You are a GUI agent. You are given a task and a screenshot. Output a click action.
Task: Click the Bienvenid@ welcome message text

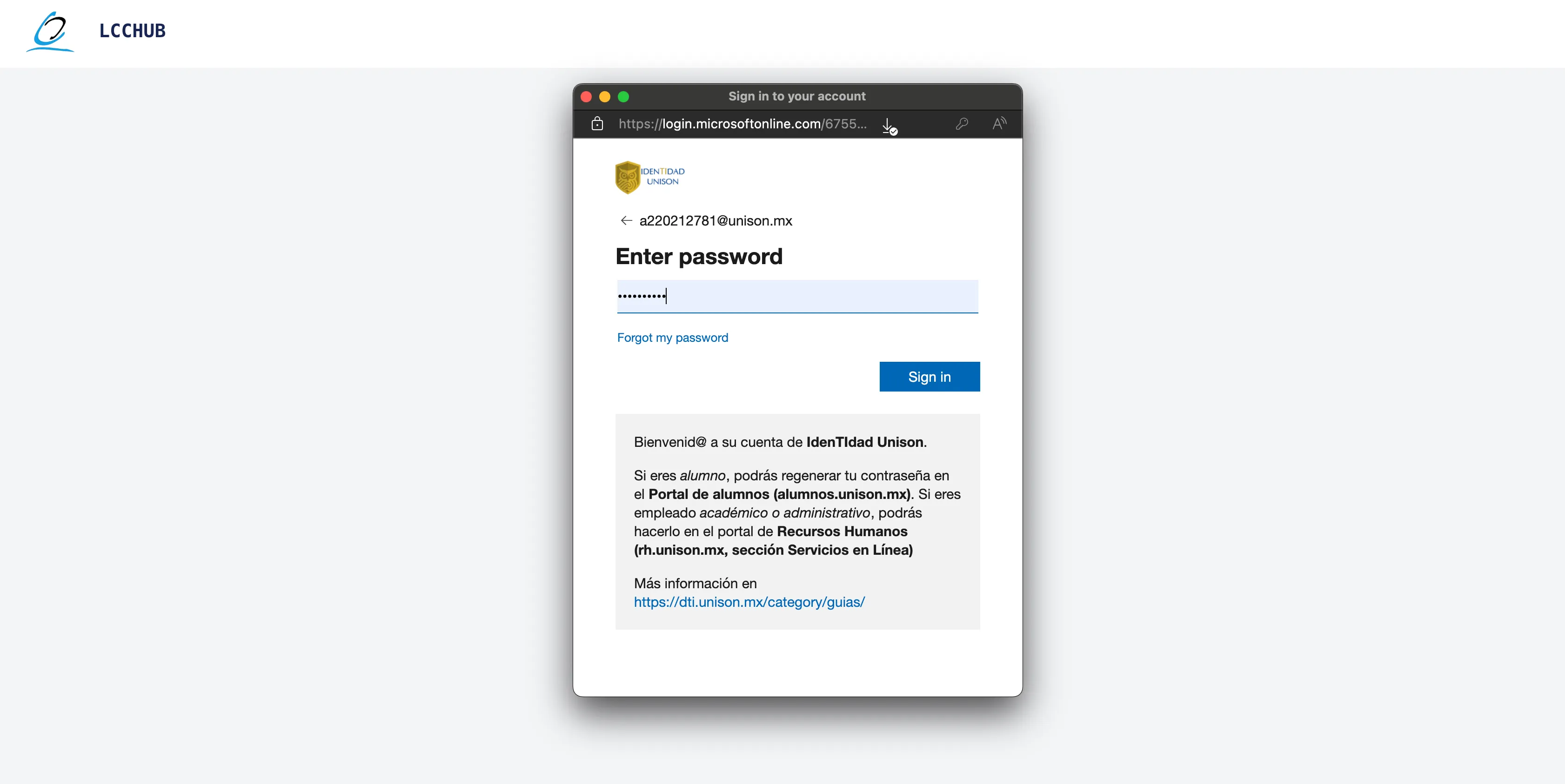pyautogui.click(x=780, y=442)
